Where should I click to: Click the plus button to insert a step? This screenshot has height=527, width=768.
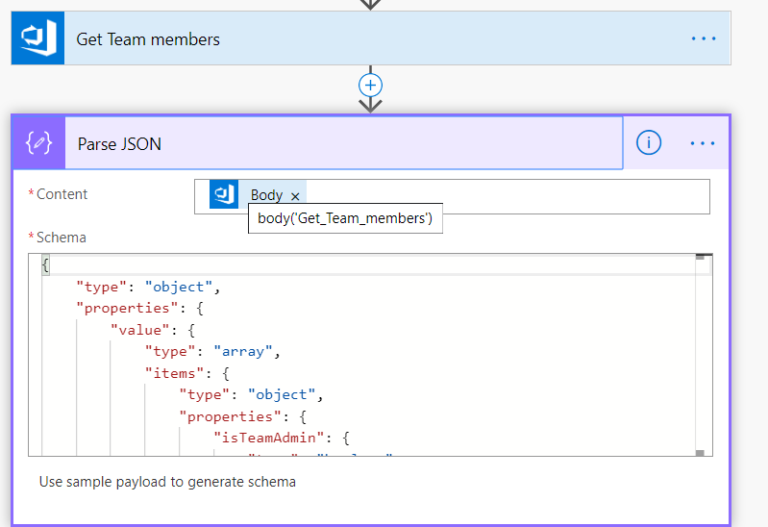pos(371,85)
